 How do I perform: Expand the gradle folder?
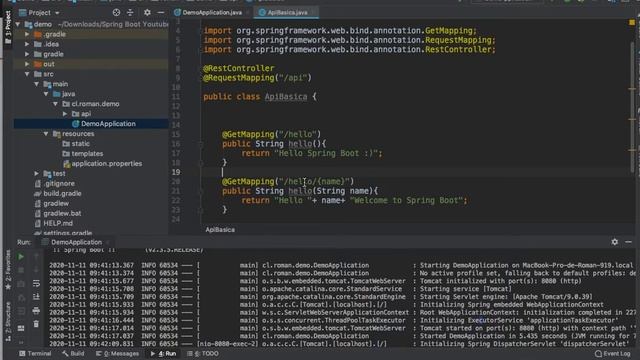[27, 54]
